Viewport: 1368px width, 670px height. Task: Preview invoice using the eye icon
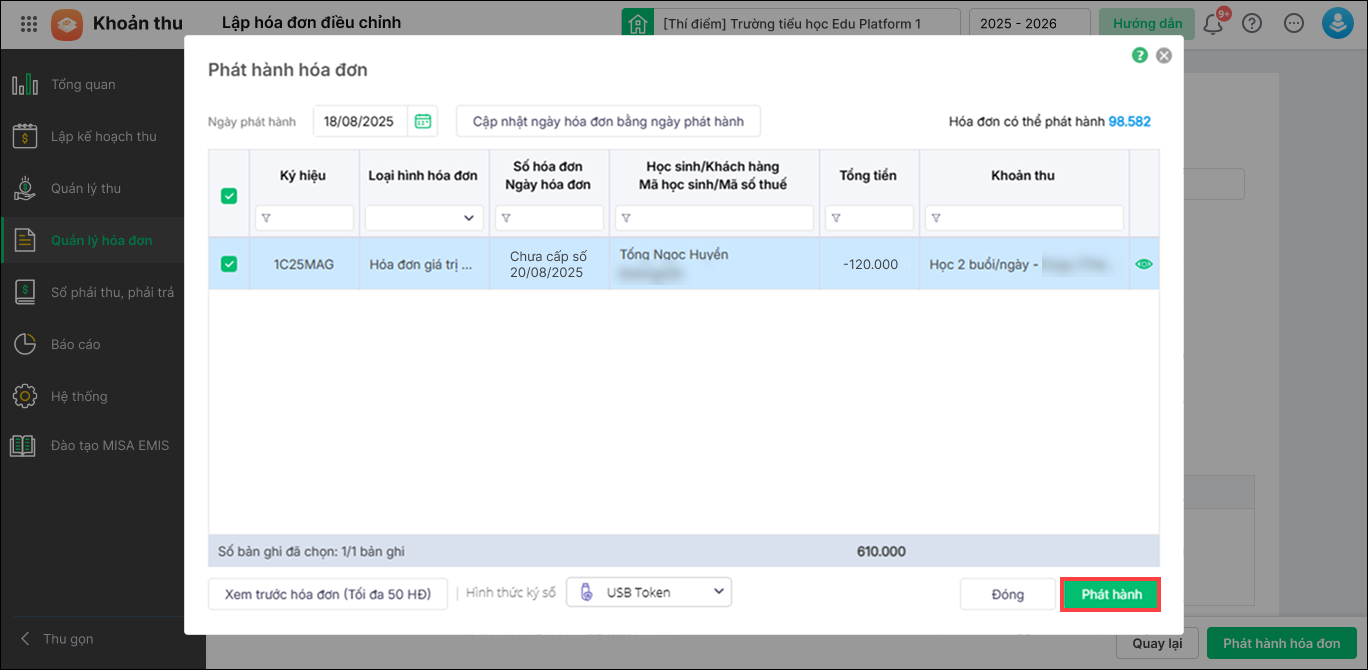(x=1144, y=264)
